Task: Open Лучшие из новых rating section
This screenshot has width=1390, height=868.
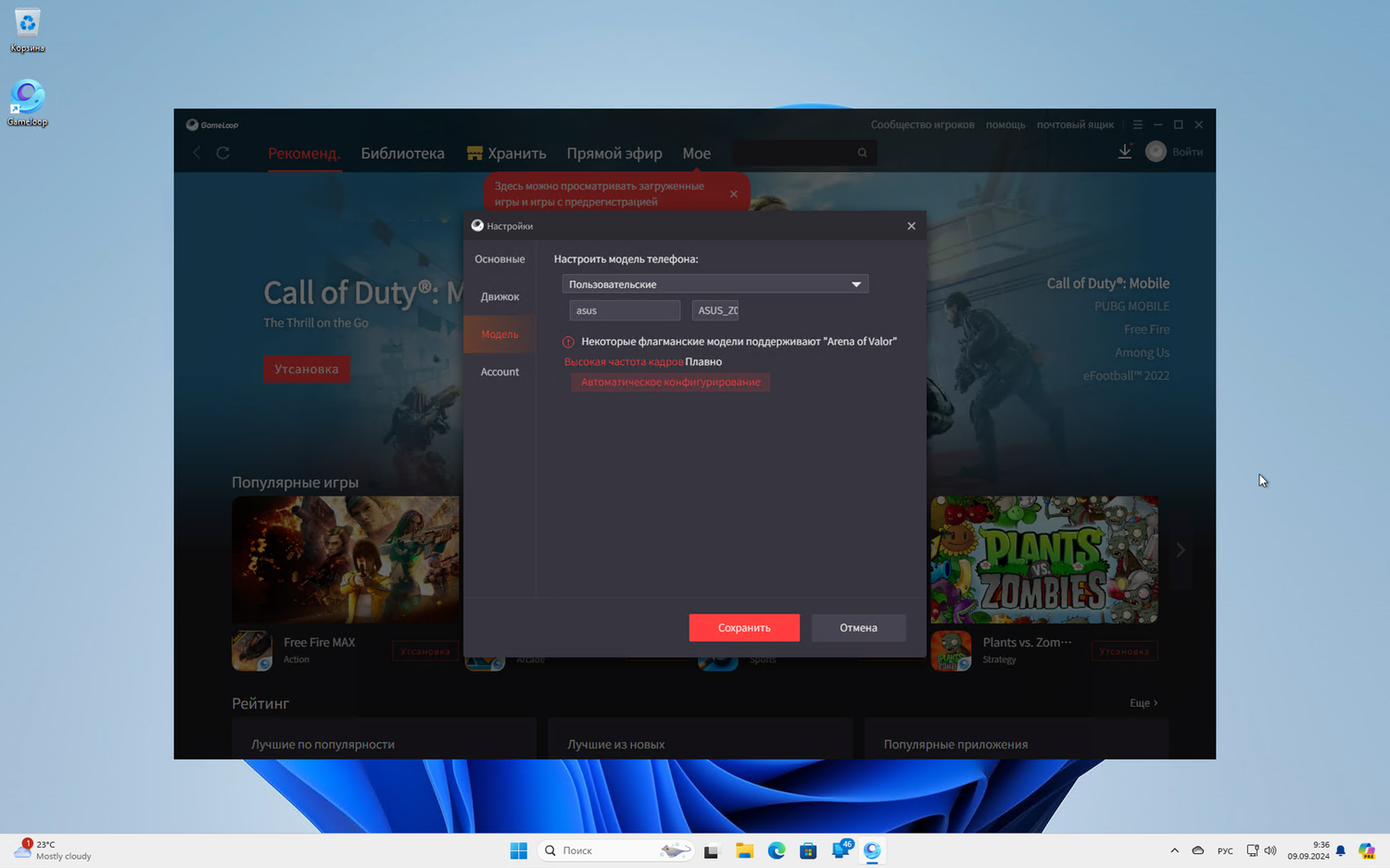Action: point(700,738)
